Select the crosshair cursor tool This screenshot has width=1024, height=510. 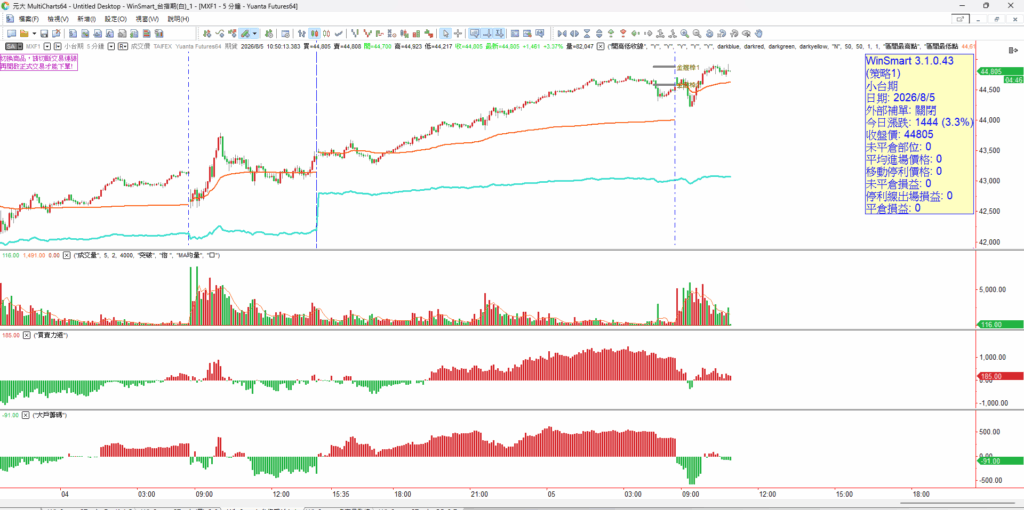coord(458,33)
